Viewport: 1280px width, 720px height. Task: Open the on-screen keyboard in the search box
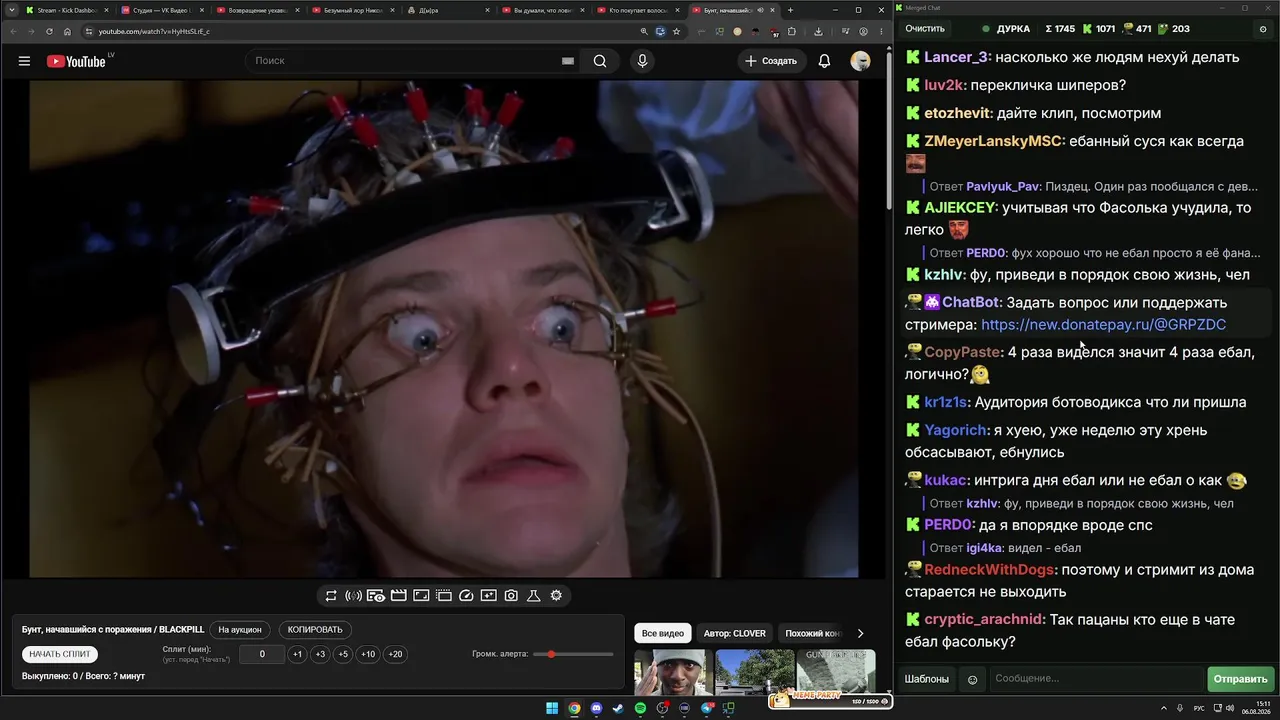point(567,61)
